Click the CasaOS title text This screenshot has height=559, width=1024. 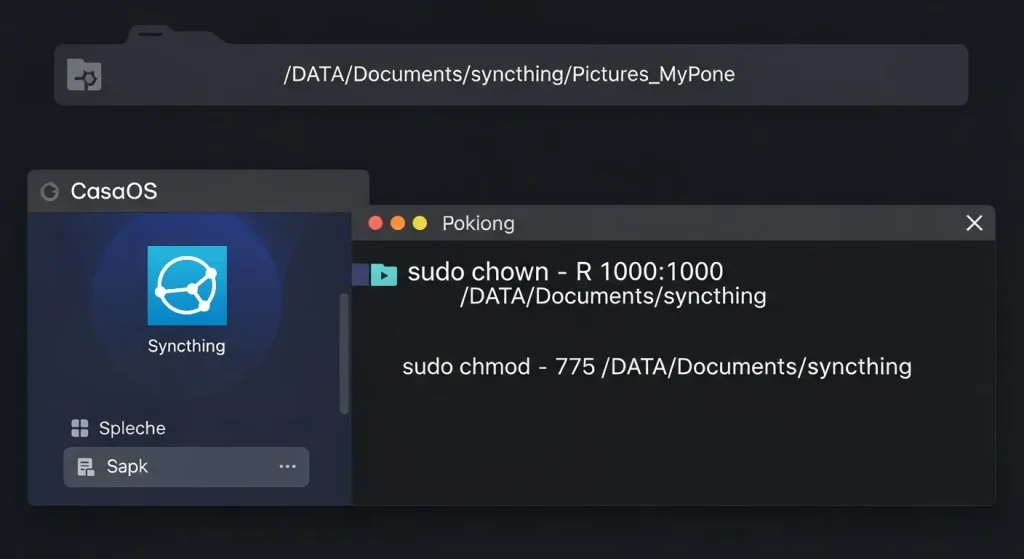(x=114, y=192)
